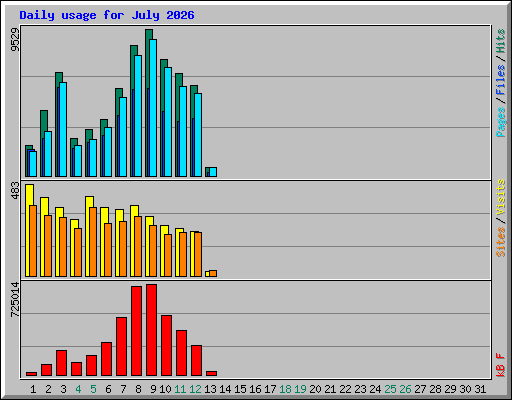
Task: Click day label '24' on the x-axis
Action: click(375, 389)
